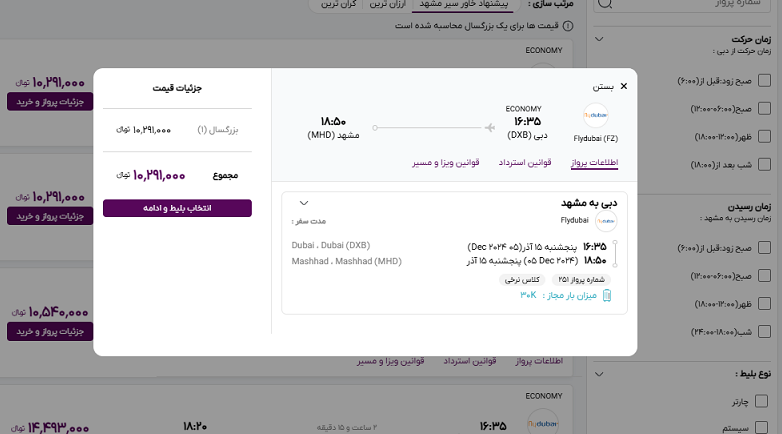The width and height of the screenshot is (782, 434).
Task: Click بستن close label in modal
Action: click(x=603, y=87)
